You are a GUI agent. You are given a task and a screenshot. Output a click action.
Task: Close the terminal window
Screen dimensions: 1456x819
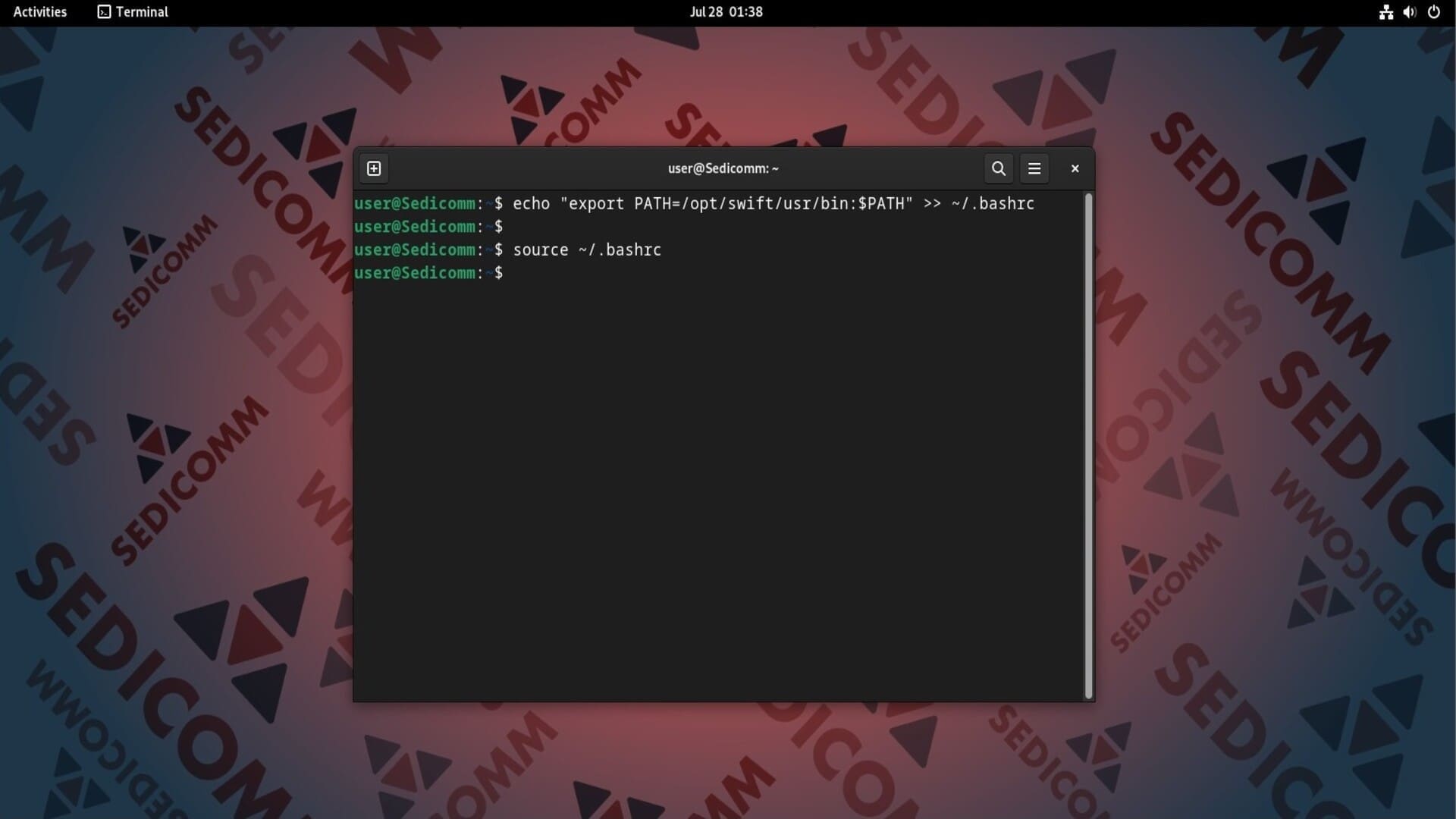1075,168
